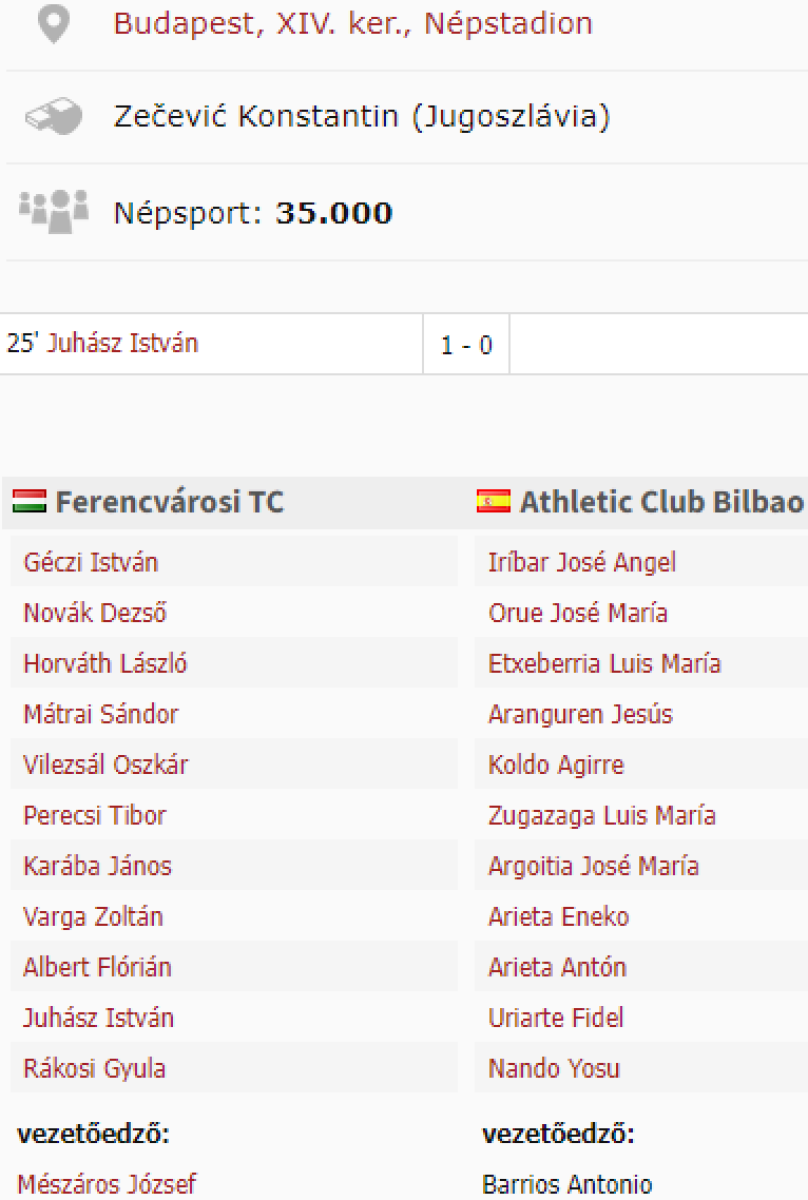Open Rákosi Gyula's player profile
The height and width of the screenshot is (1200, 808).
[94, 1068]
